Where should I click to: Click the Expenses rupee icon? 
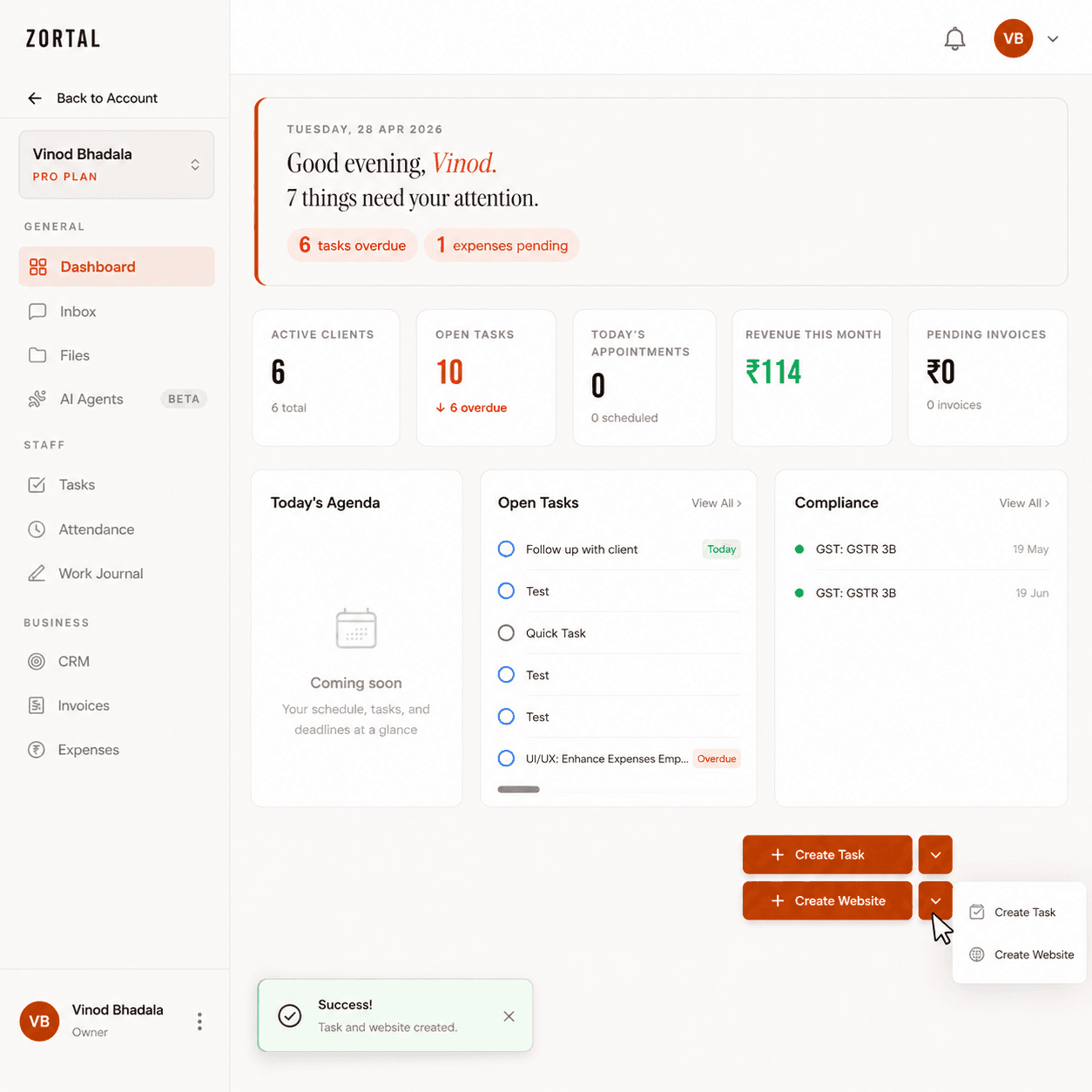(x=37, y=750)
